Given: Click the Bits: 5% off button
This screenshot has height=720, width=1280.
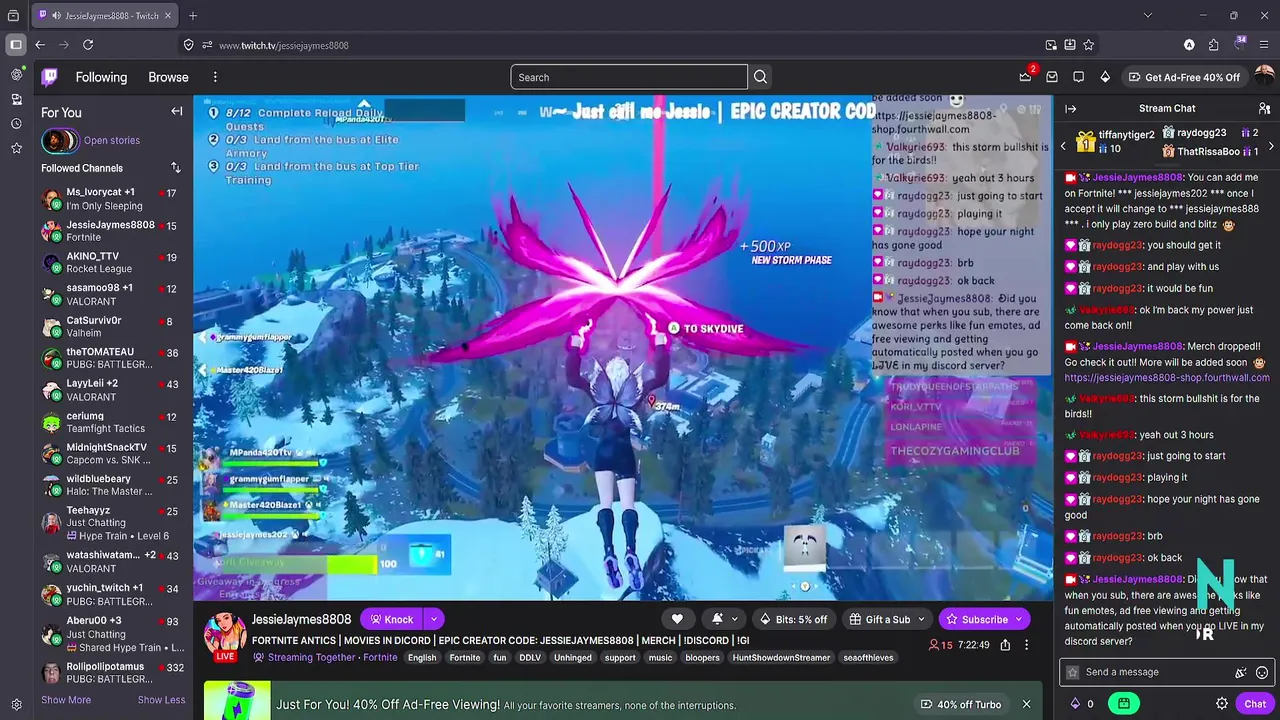Looking at the screenshot, I should click(x=794, y=619).
